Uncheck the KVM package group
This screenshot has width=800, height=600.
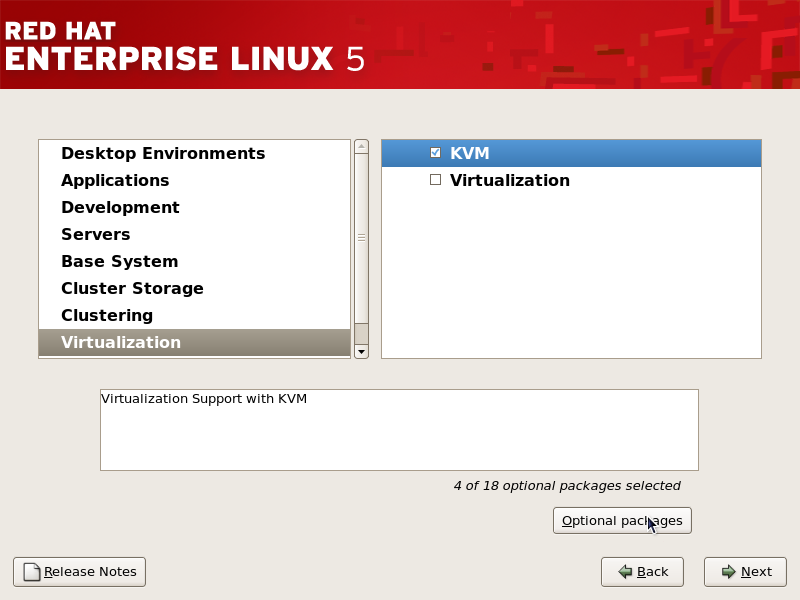point(435,152)
